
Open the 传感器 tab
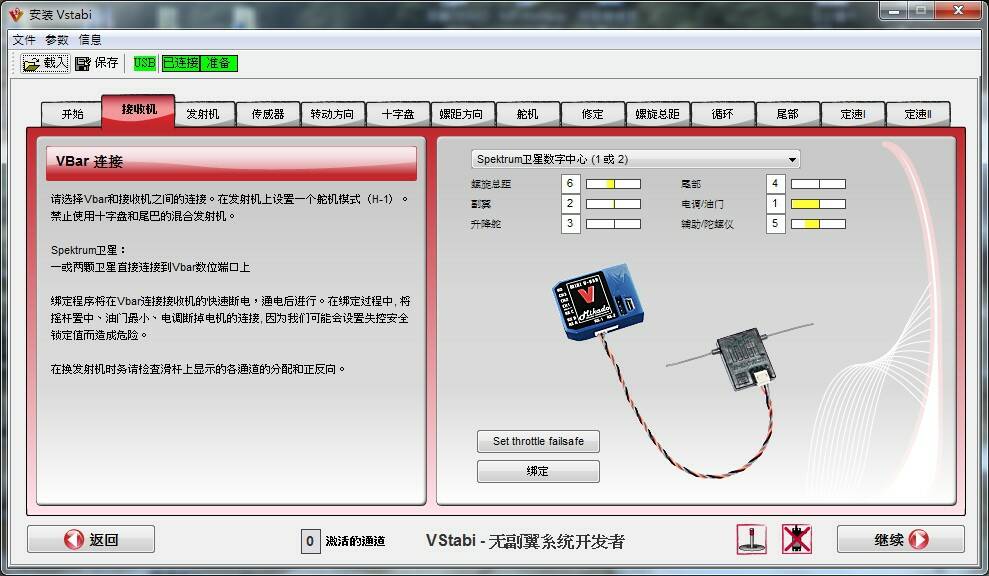tap(268, 114)
